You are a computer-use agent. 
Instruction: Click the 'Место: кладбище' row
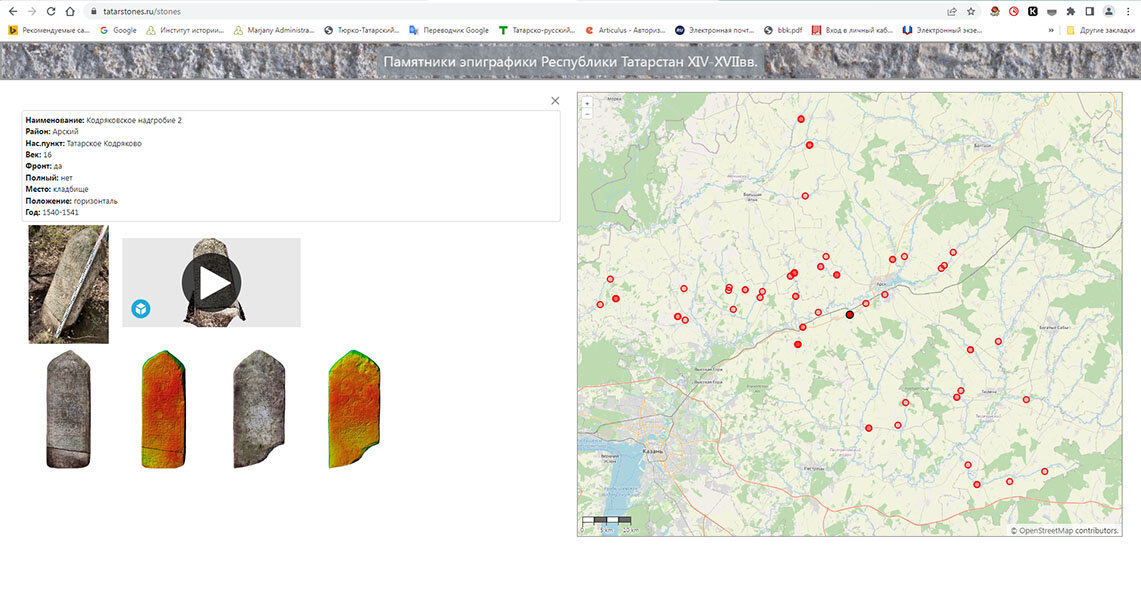click(57, 189)
